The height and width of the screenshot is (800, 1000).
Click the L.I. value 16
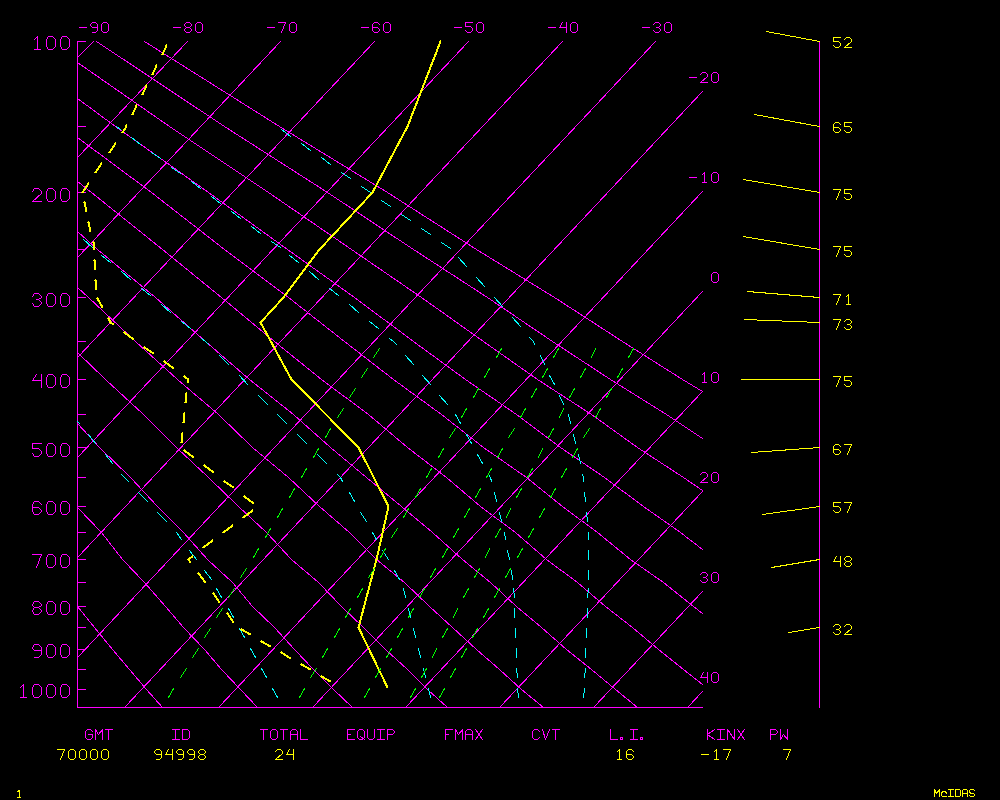pyautogui.click(x=625, y=755)
